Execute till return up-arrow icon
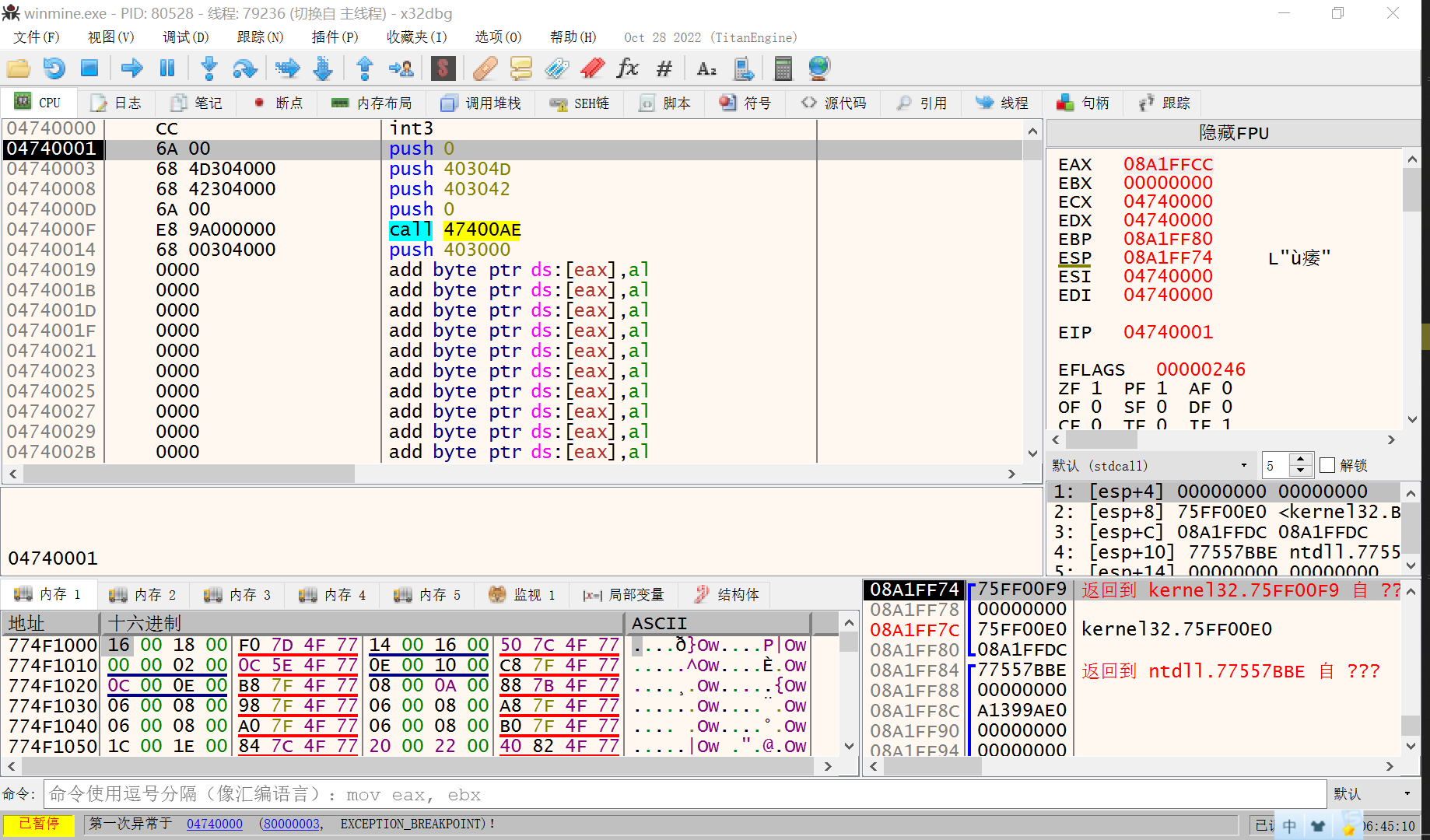 (x=364, y=68)
